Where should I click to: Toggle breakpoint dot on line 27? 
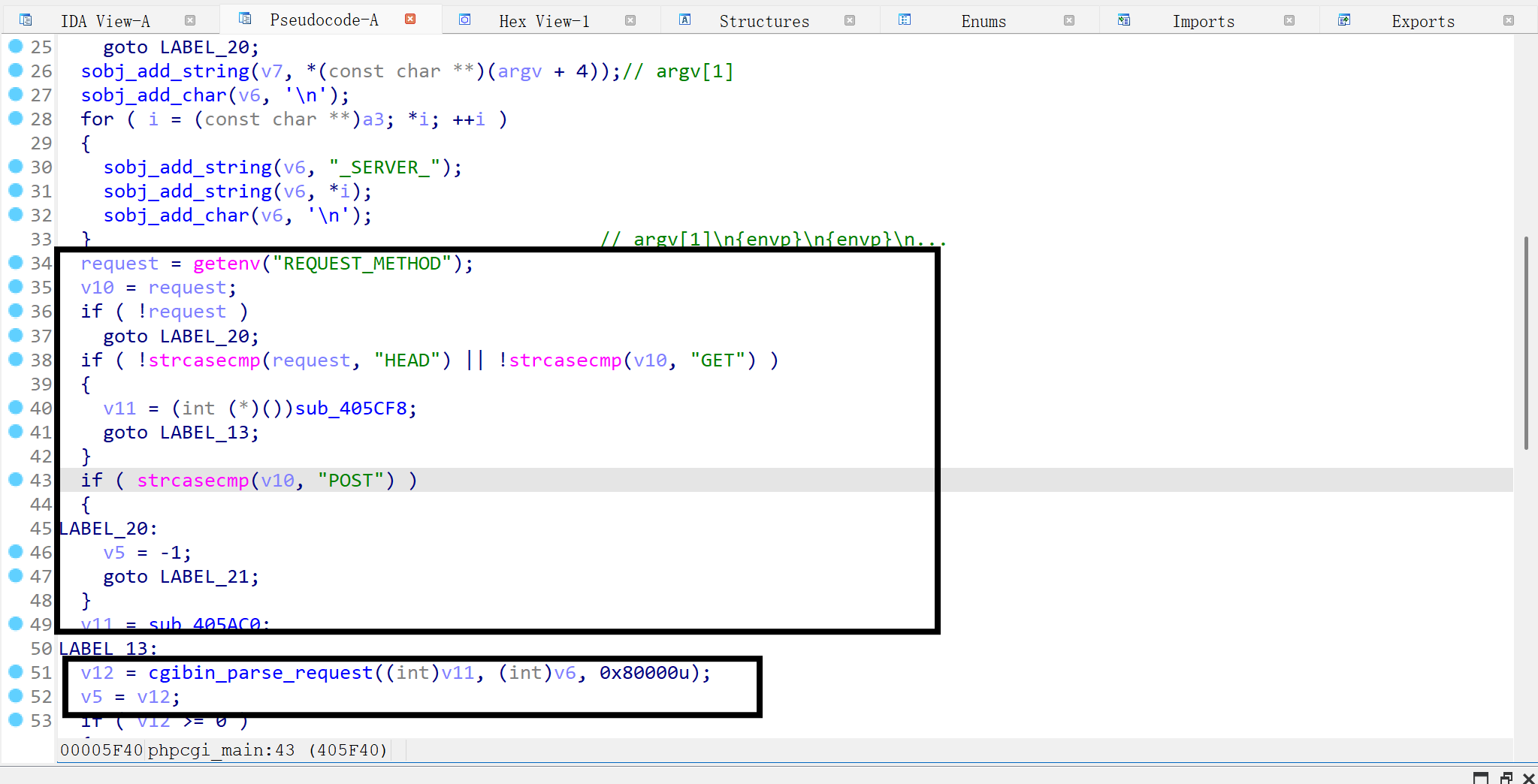coord(16,95)
